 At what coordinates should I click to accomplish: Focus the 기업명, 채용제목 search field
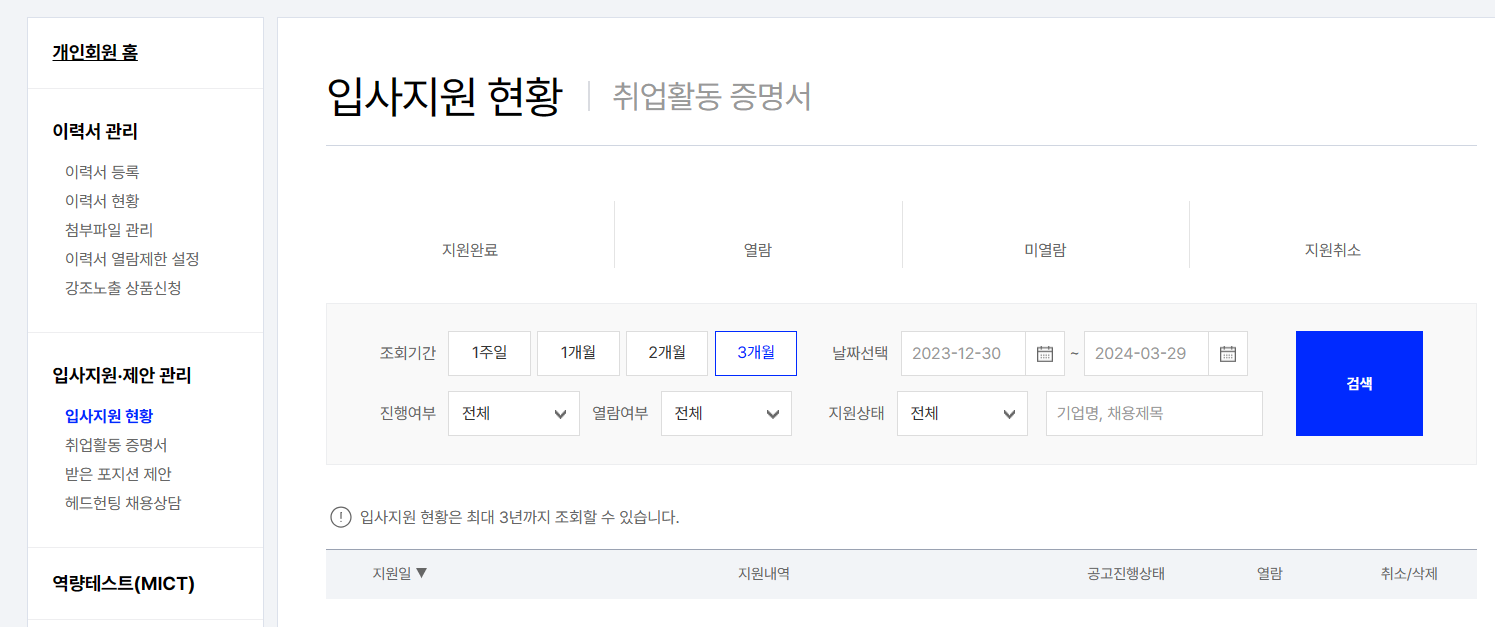coord(1154,413)
